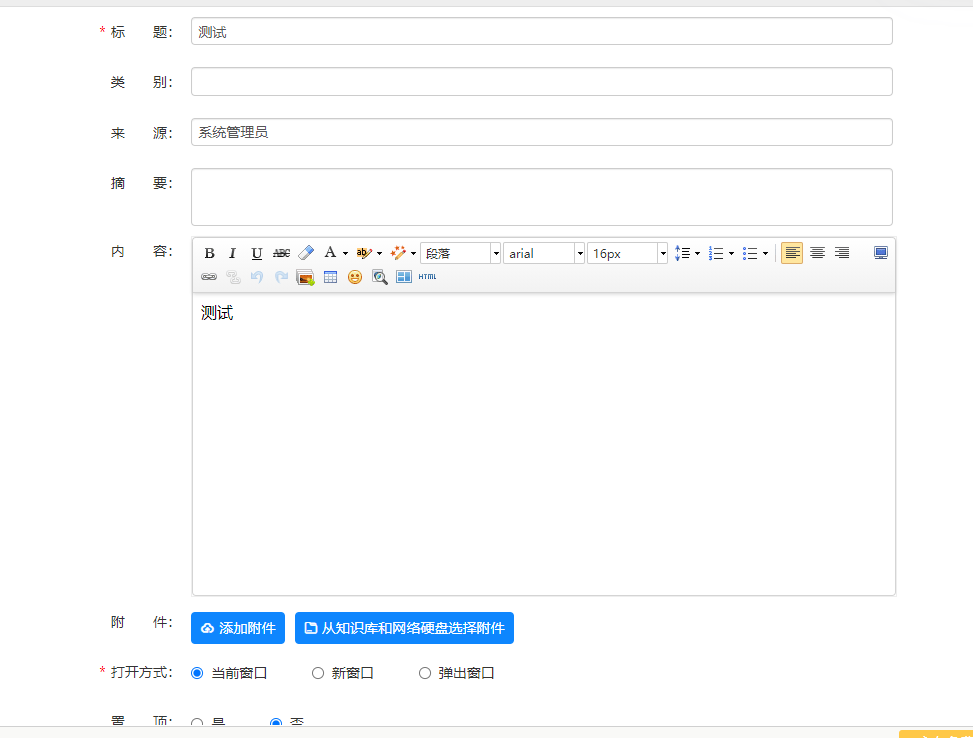Clear formatting with the eraser icon

pyautogui.click(x=306, y=253)
